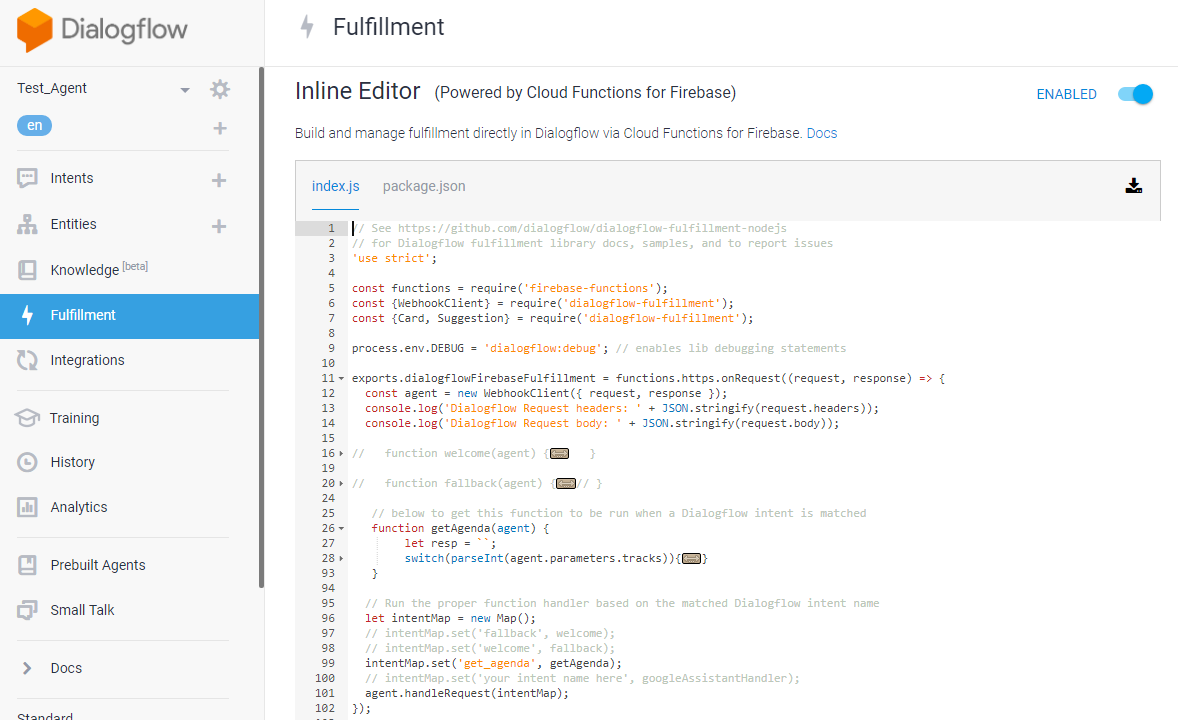
Task: Disable the inline editor toggle
Action: click(x=1133, y=93)
